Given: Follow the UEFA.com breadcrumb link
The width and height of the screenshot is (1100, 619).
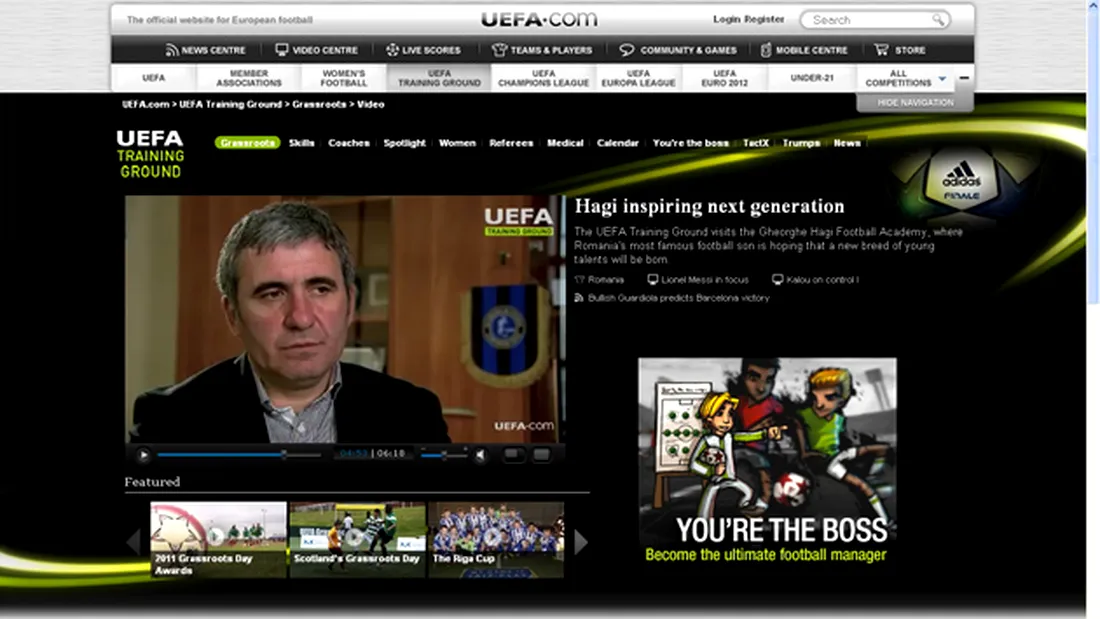Looking at the screenshot, I should pyautogui.click(x=145, y=104).
